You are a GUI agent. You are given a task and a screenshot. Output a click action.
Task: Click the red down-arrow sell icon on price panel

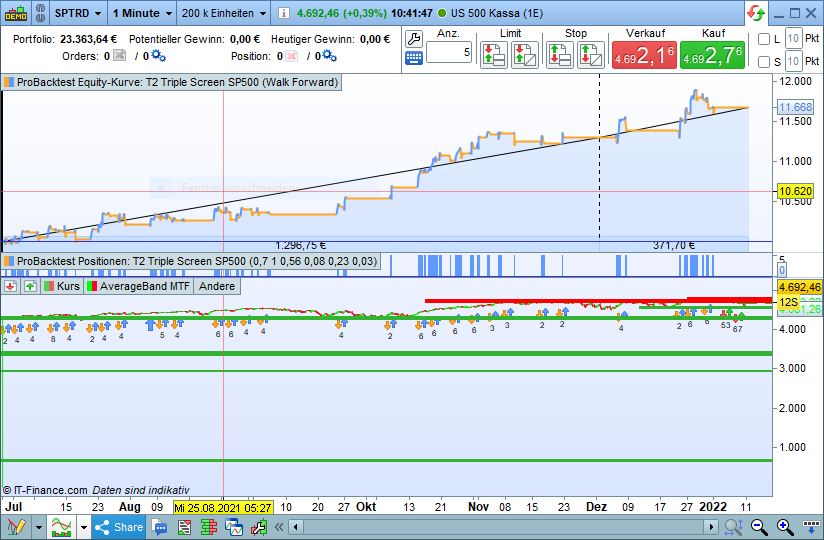(x=11, y=286)
